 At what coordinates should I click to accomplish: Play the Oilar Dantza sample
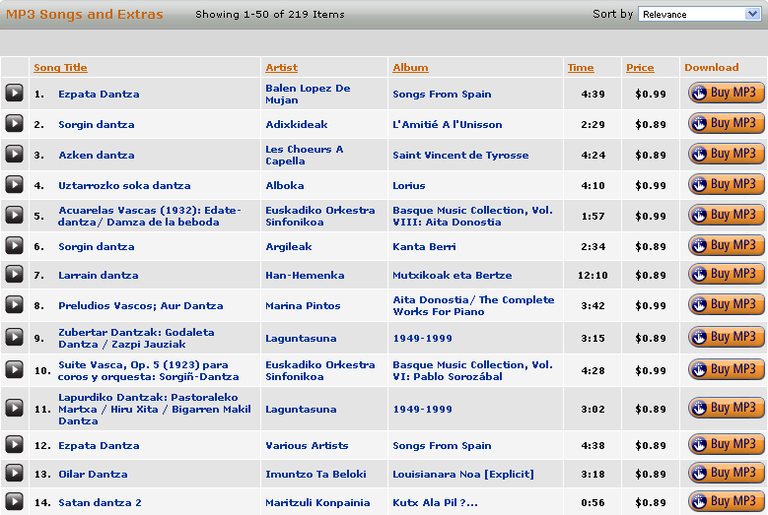[14, 474]
